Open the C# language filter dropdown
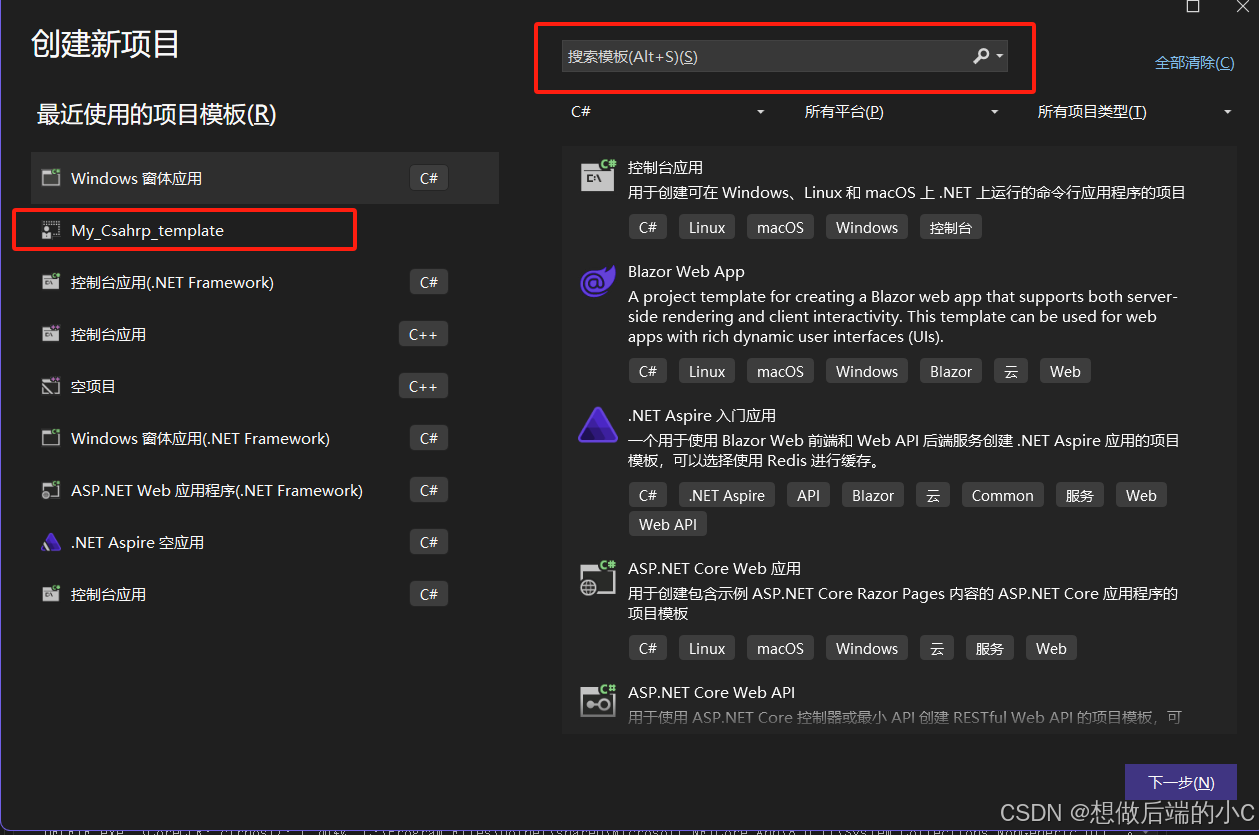Screen dimensions: 1259x835 point(667,112)
